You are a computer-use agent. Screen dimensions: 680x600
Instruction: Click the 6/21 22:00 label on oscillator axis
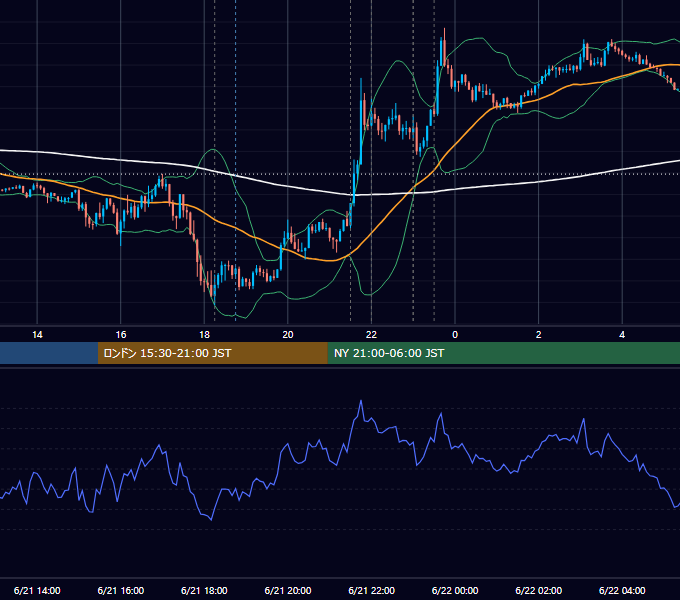[x=372, y=590]
